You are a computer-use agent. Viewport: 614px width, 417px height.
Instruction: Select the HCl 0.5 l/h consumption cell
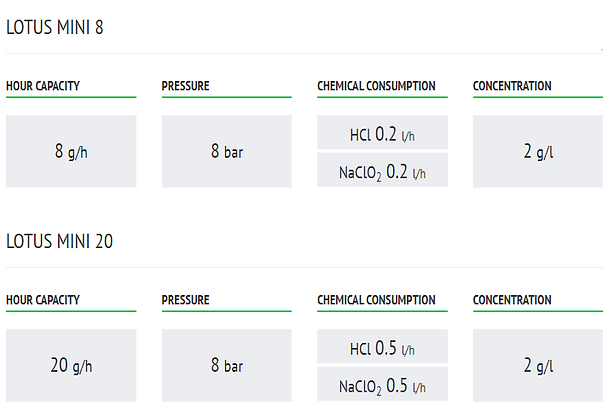click(x=382, y=346)
